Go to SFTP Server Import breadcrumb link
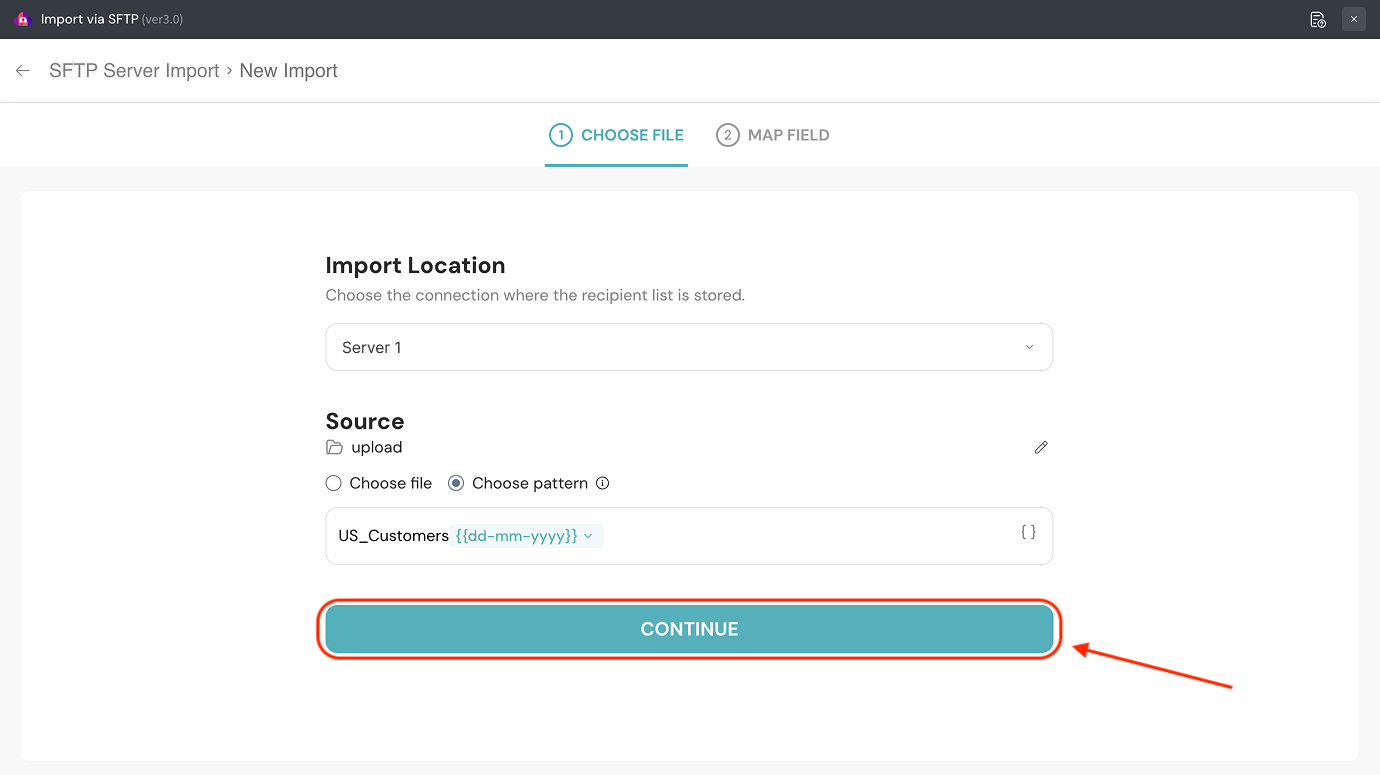Screen dimensions: 1380x775 [134, 71]
